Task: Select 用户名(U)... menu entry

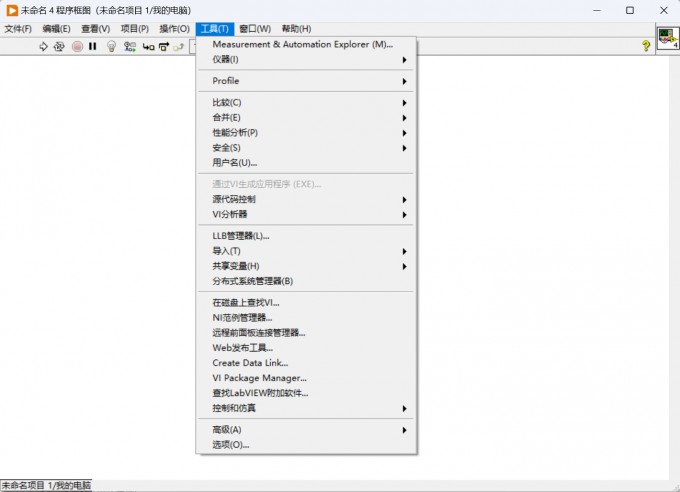Action: click(306, 163)
